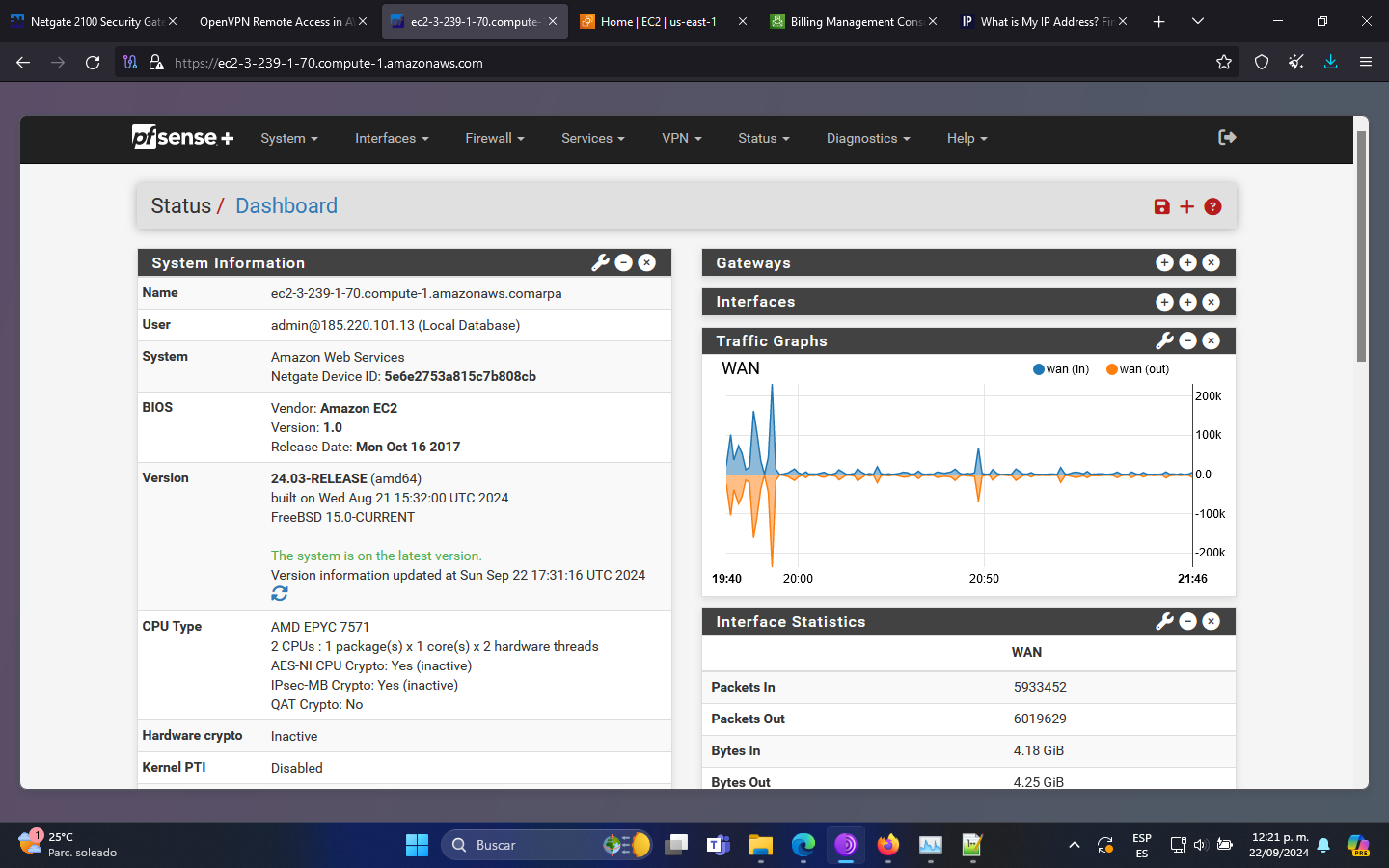Click the Interfaces widget title
Viewport: 1389px width, 868px height.
[x=755, y=302]
